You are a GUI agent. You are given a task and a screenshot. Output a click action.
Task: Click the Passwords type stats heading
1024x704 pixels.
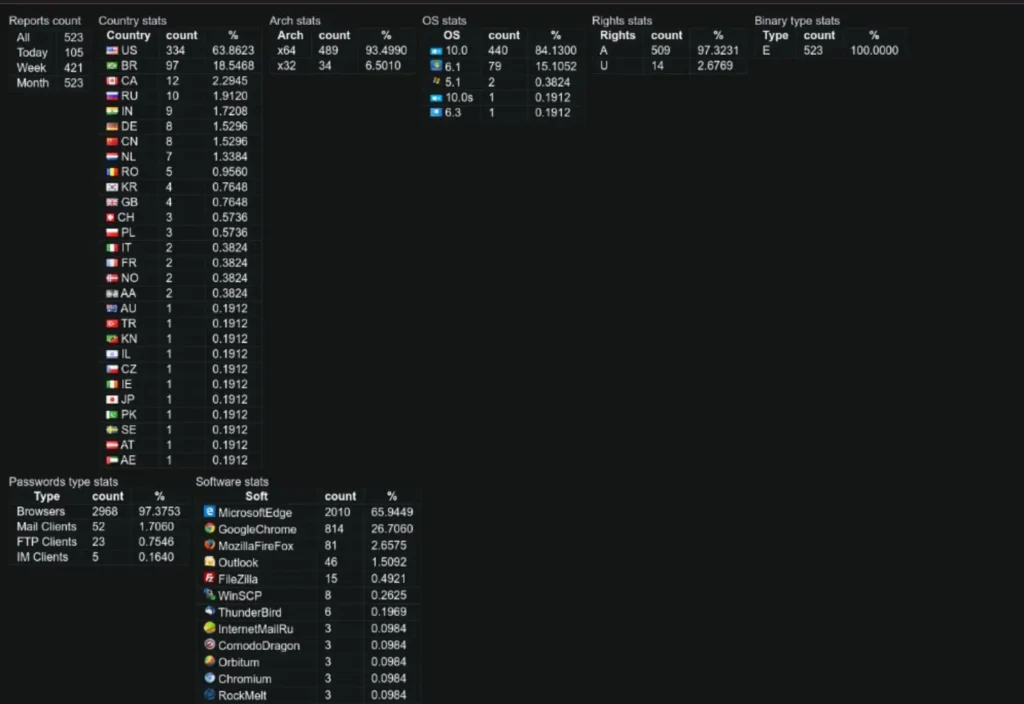pos(63,481)
